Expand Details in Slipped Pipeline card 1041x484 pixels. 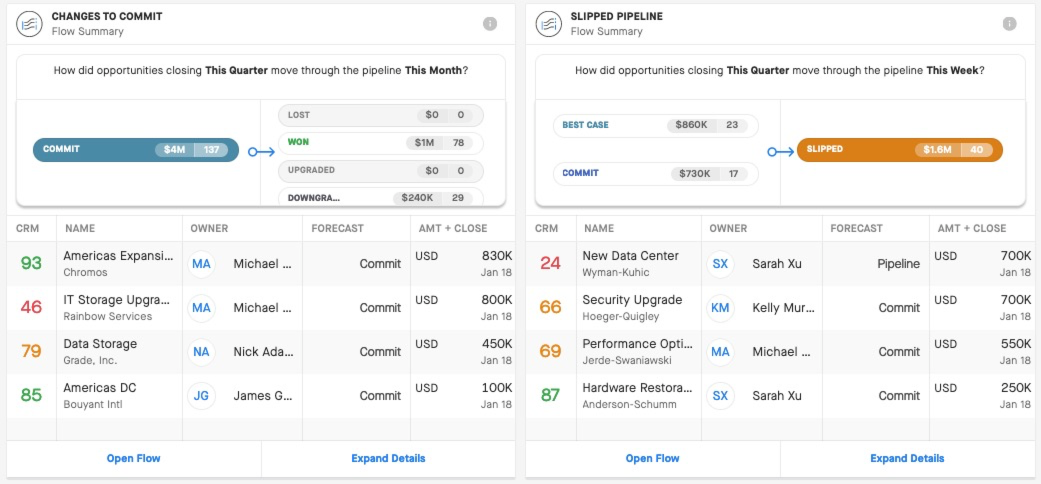pyautogui.click(x=908, y=458)
